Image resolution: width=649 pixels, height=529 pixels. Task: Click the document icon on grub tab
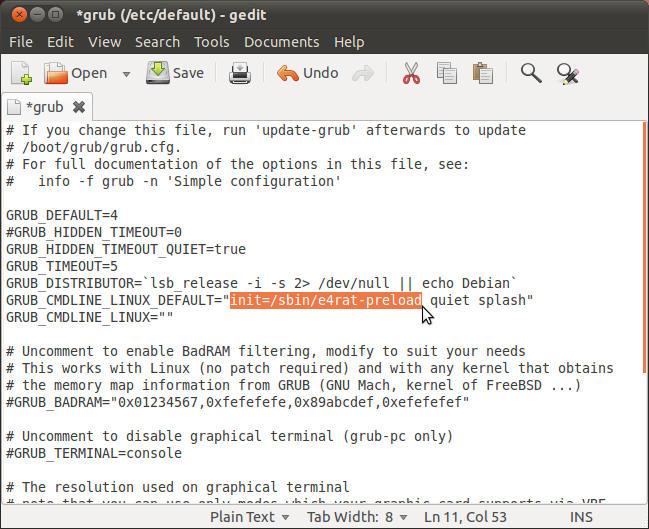[14, 107]
